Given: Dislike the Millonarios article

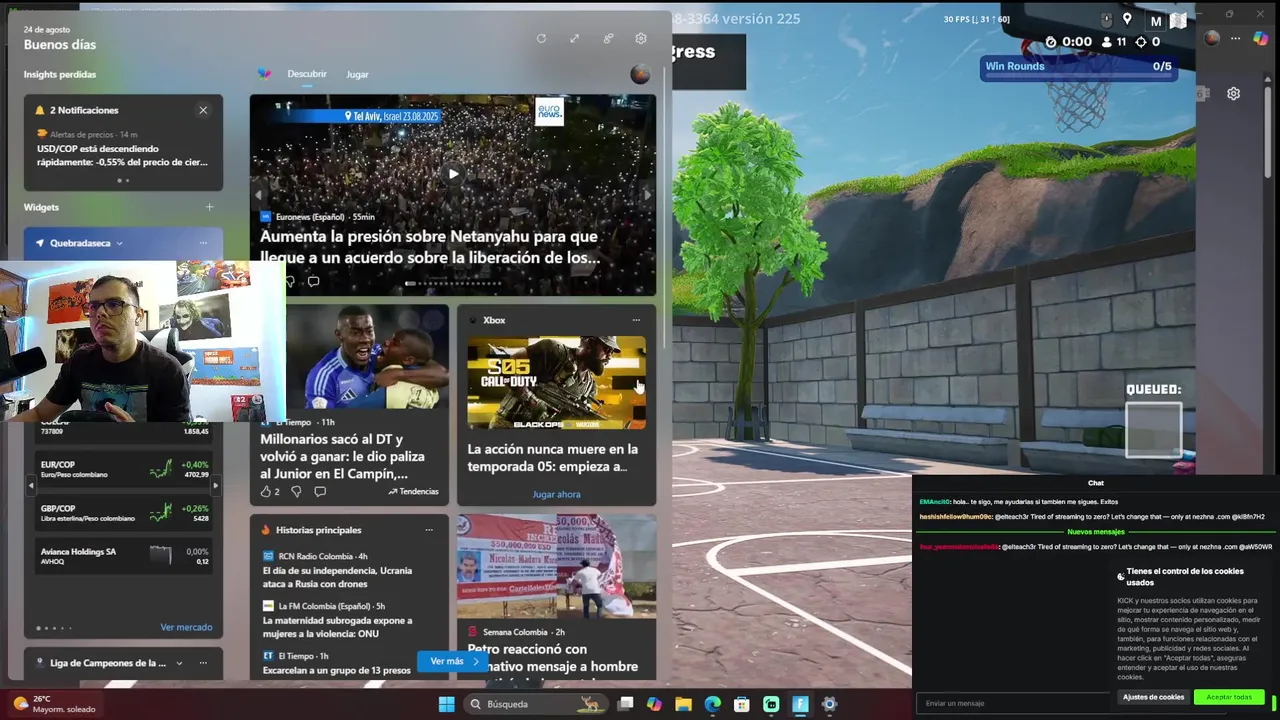Looking at the screenshot, I should [296, 491].
